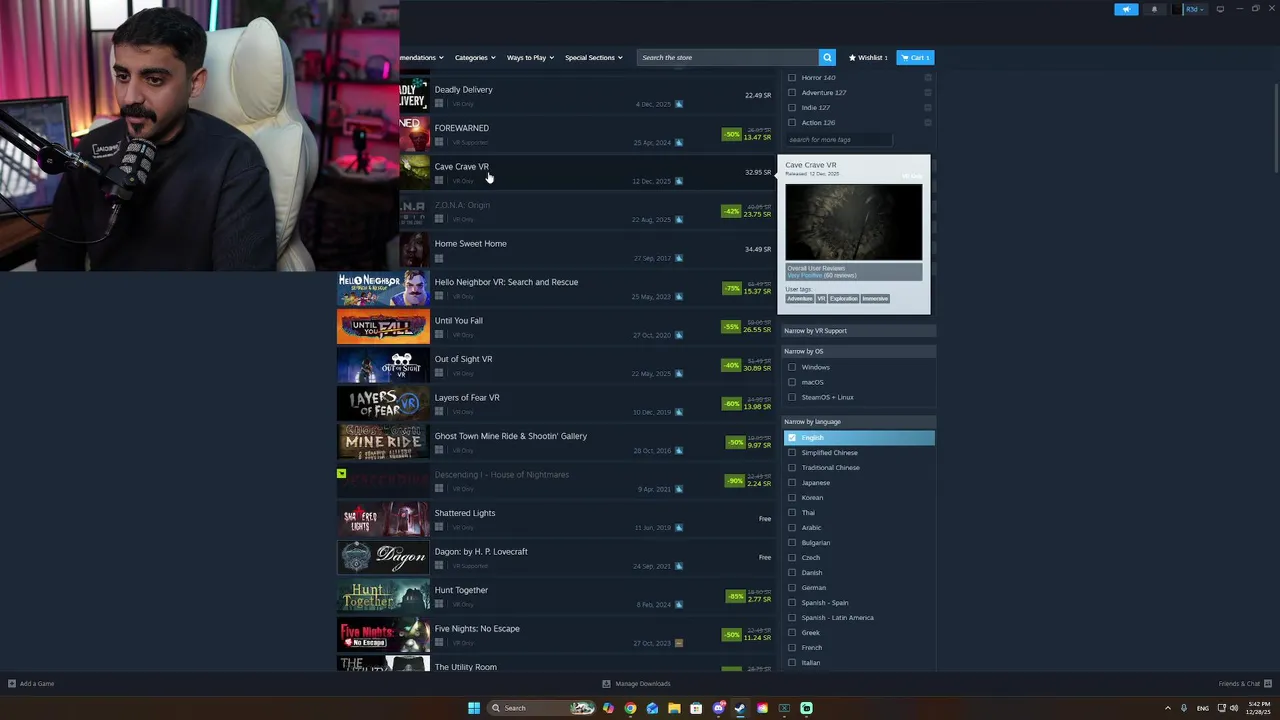Open Microsoft Store from the taskbar
The image size is (1280, 720).
(696, 708)
